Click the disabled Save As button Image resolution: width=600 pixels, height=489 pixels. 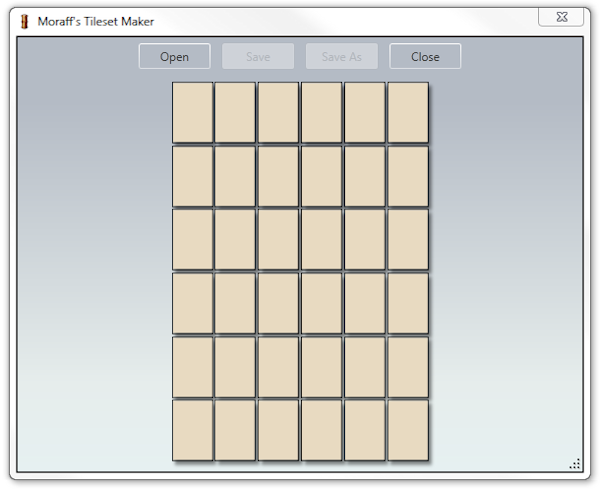[342, 56]
